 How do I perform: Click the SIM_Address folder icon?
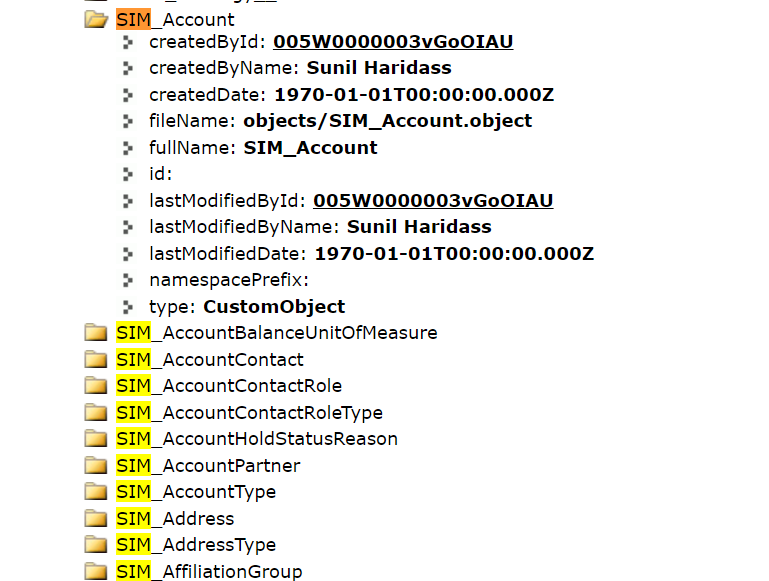(96, 518)
